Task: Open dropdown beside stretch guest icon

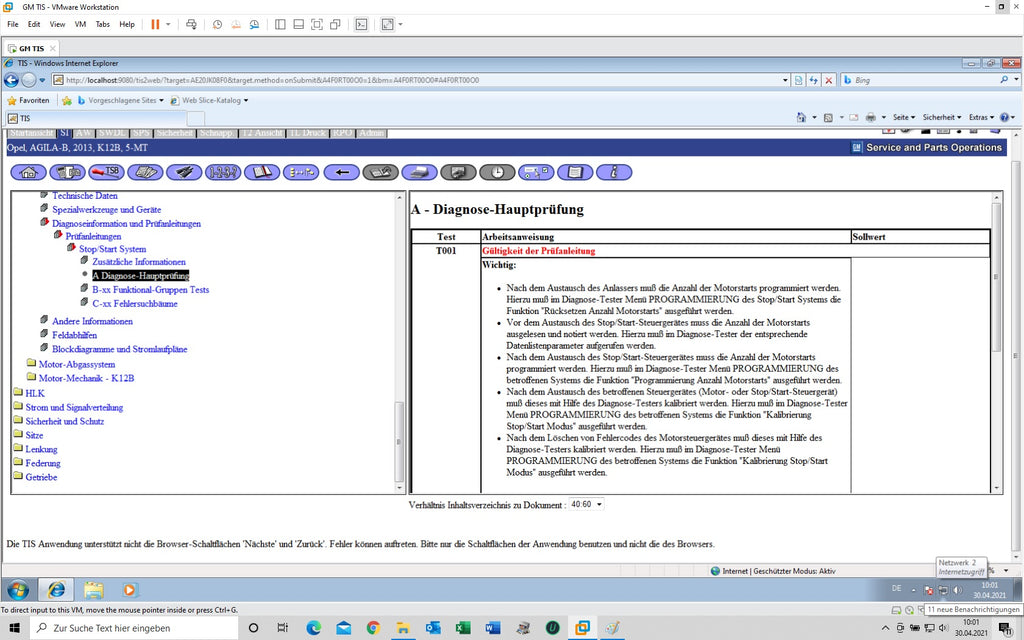Action: point(400,24)
